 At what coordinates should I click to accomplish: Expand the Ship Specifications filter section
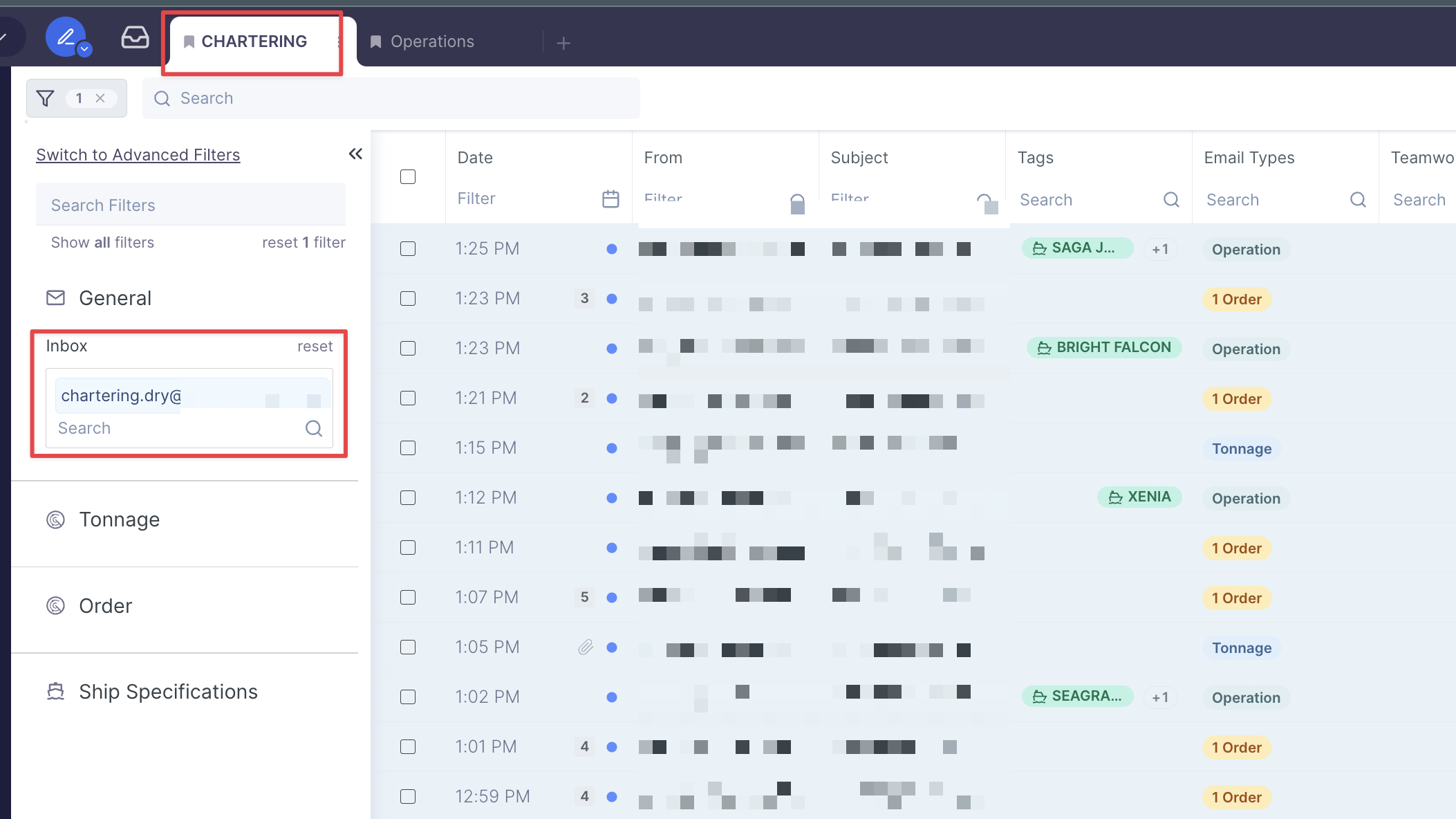click(168, 692)
